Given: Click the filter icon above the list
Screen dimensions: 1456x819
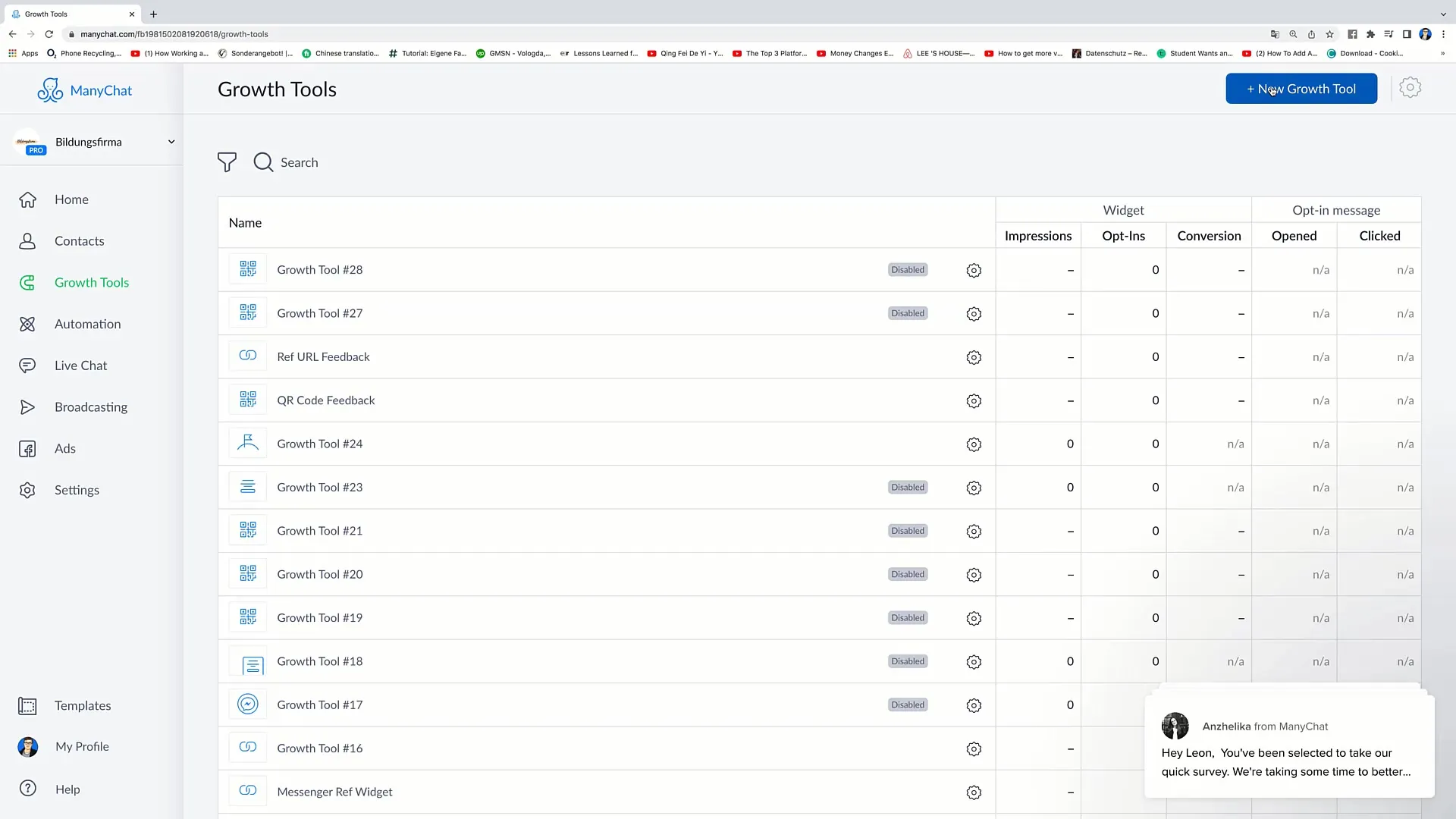Looking at the screenshot, I should click(227, 162).
